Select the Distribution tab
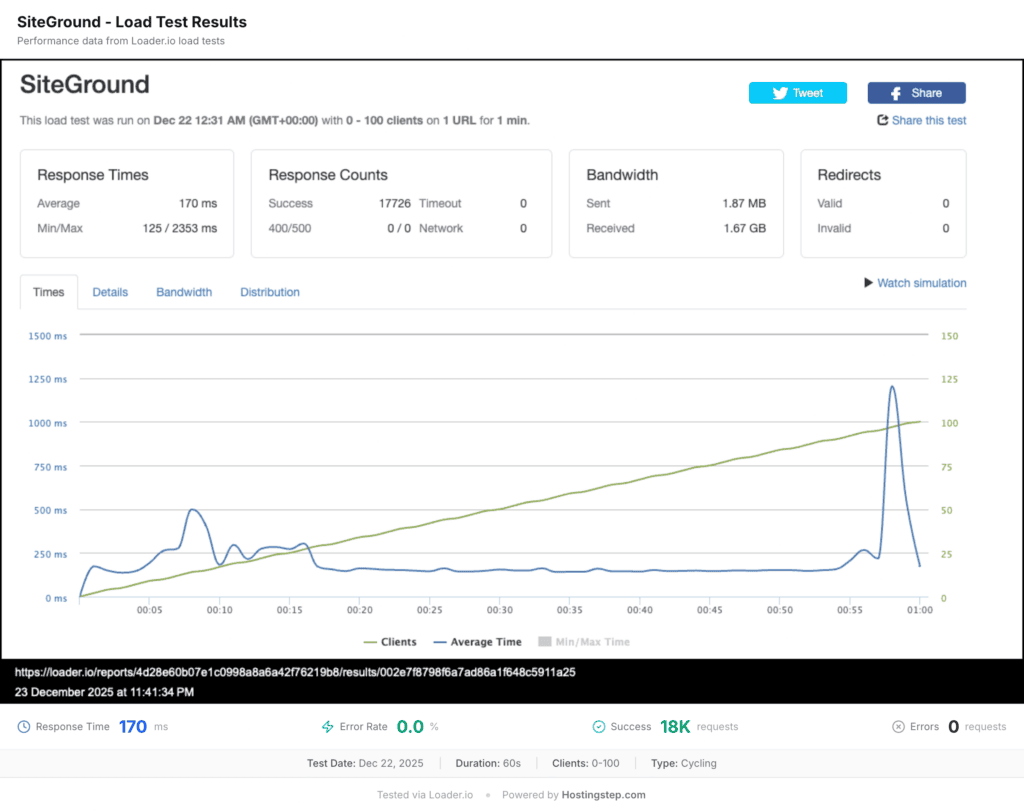Viewport: 1024px width, 812px height. (x=270, y=292)
